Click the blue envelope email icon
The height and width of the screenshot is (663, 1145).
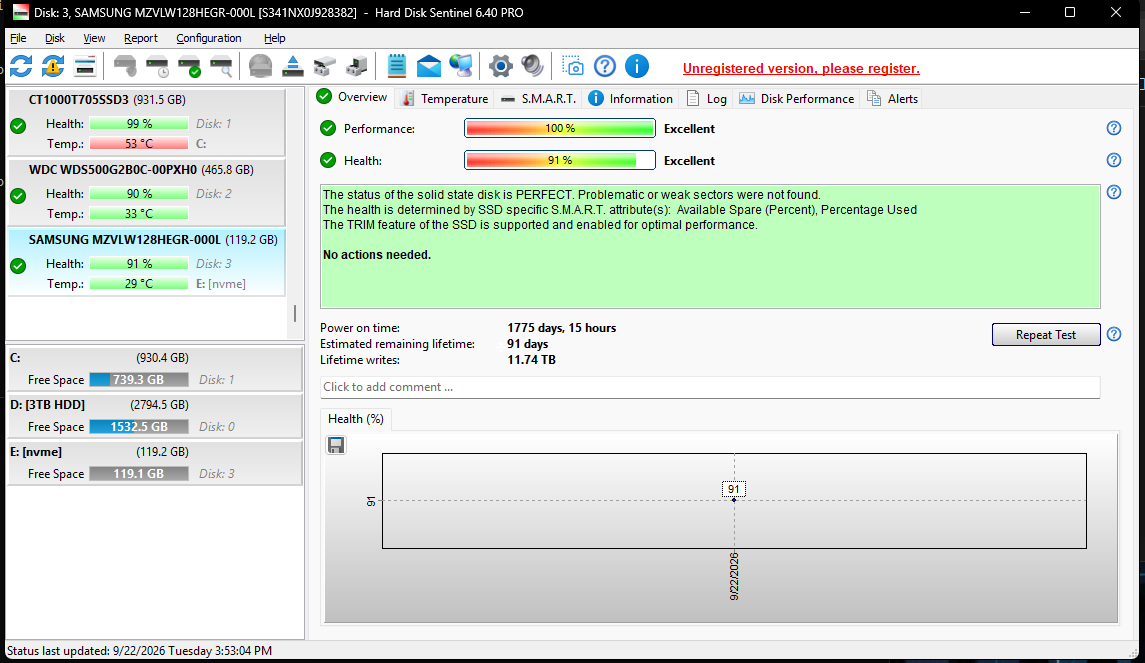[x=429, y=66]
